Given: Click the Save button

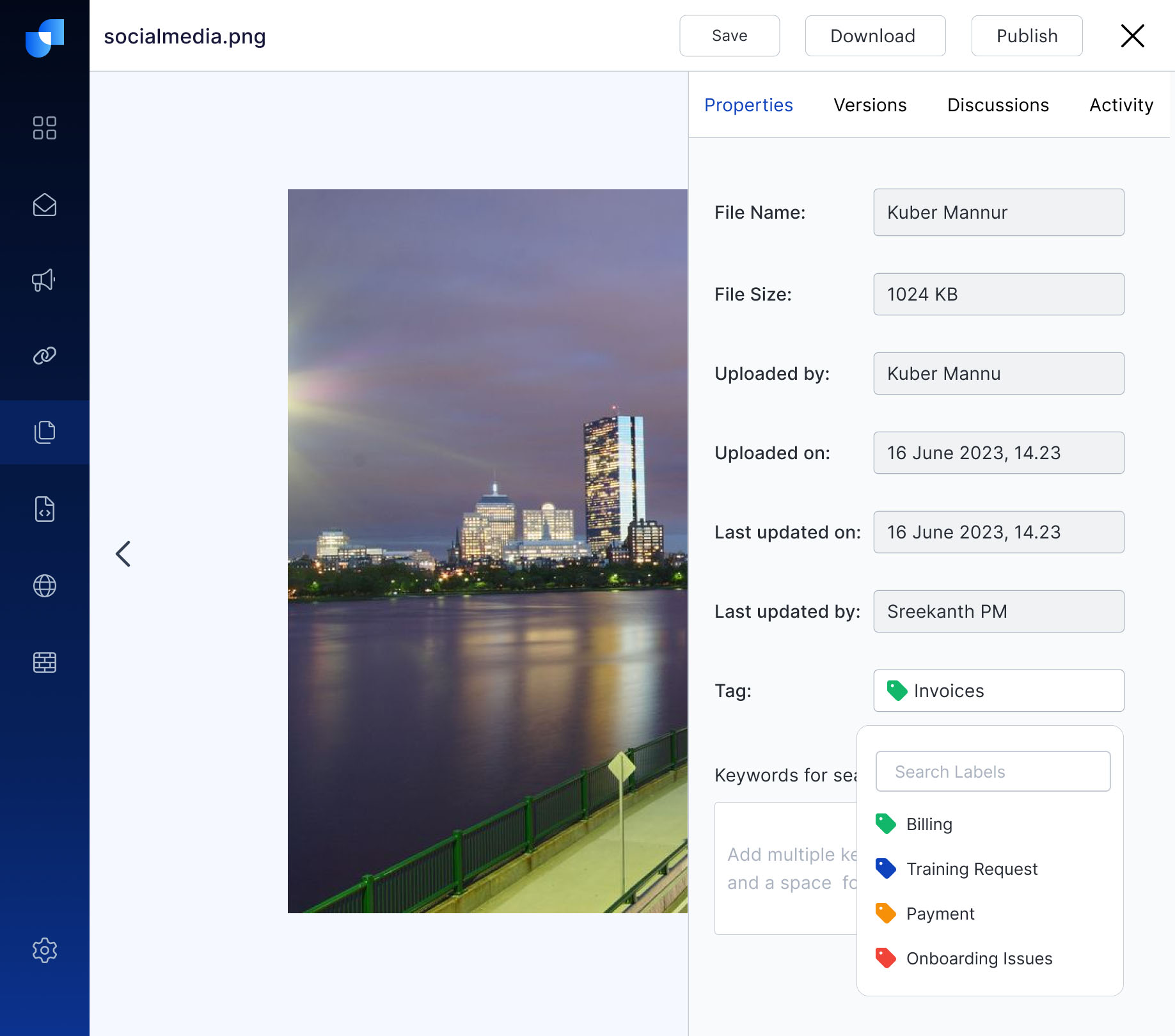Looking at the screenshot, I should tap(729, 36).
